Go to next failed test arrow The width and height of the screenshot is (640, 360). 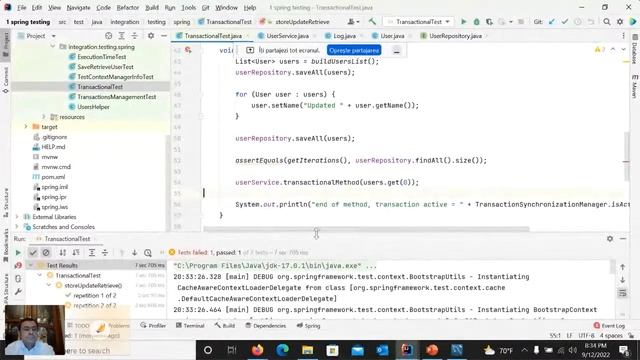click(134, 253)
